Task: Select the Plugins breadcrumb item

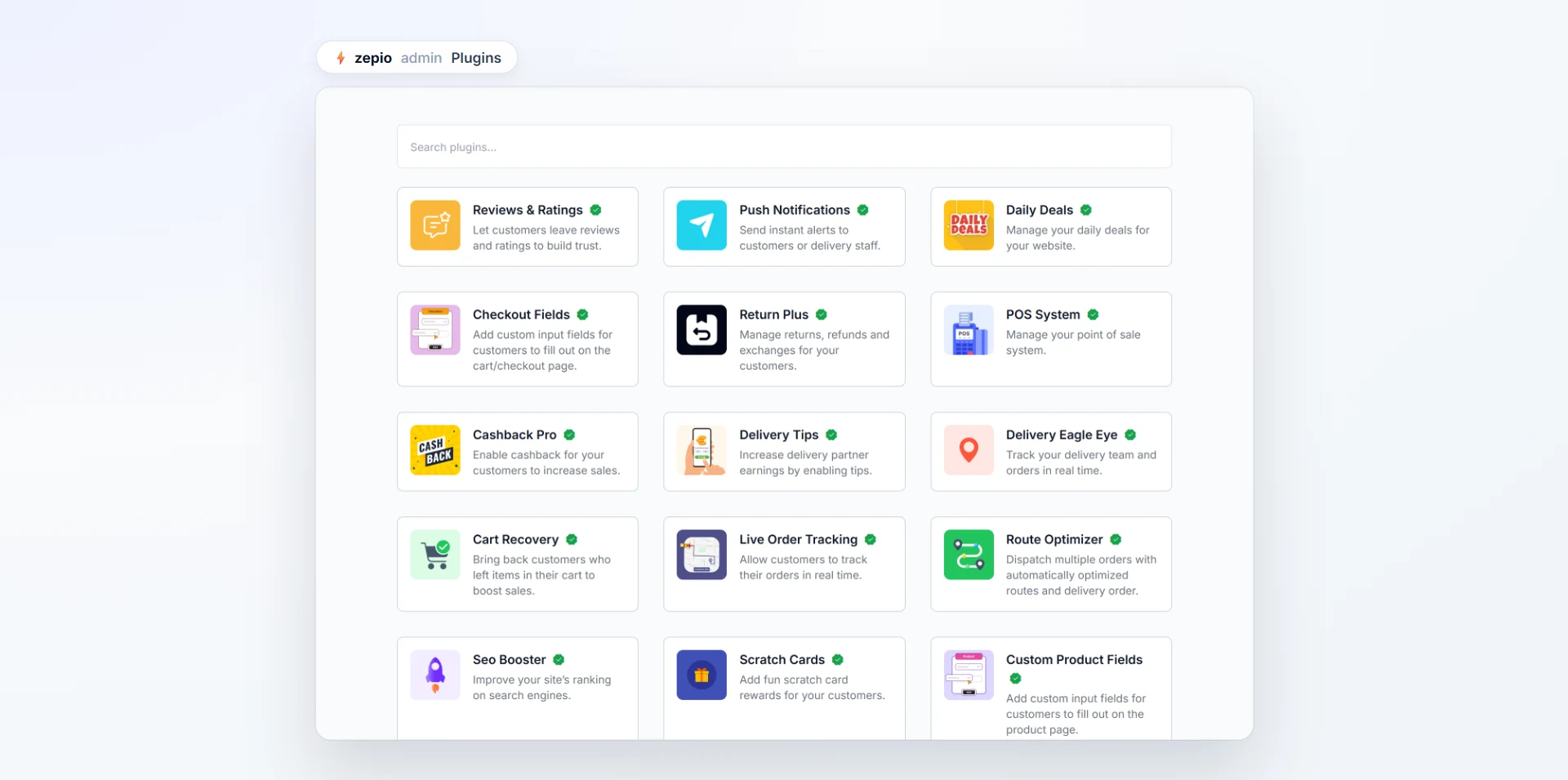Action: point(476,58)
